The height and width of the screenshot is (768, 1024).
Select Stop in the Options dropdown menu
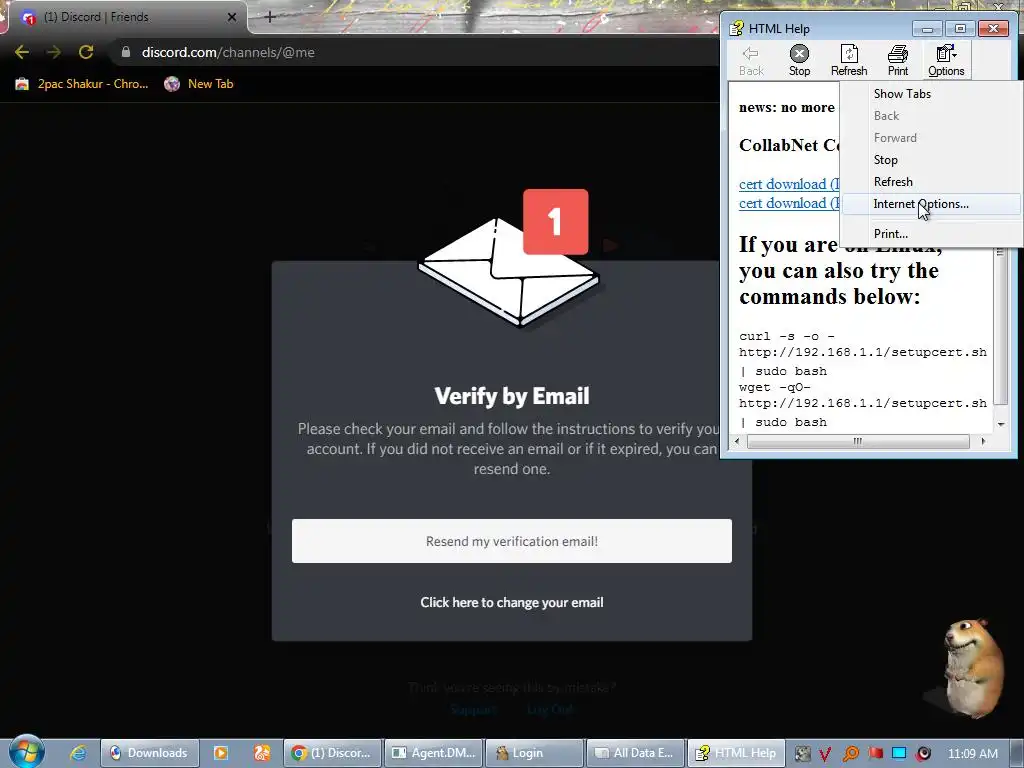pos(886,160)
